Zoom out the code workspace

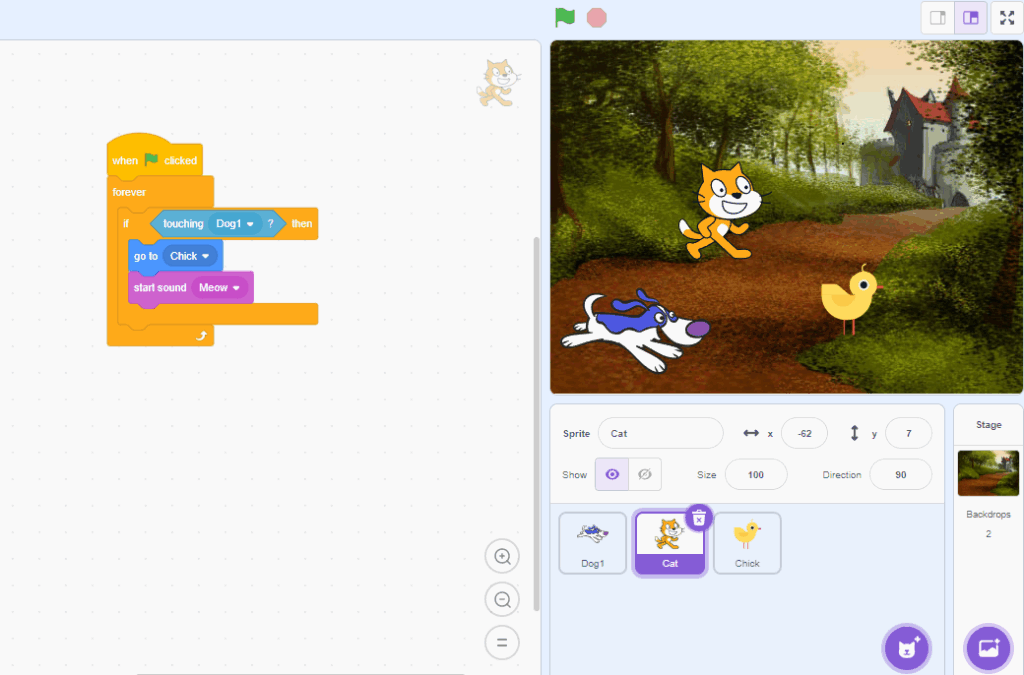502,599
